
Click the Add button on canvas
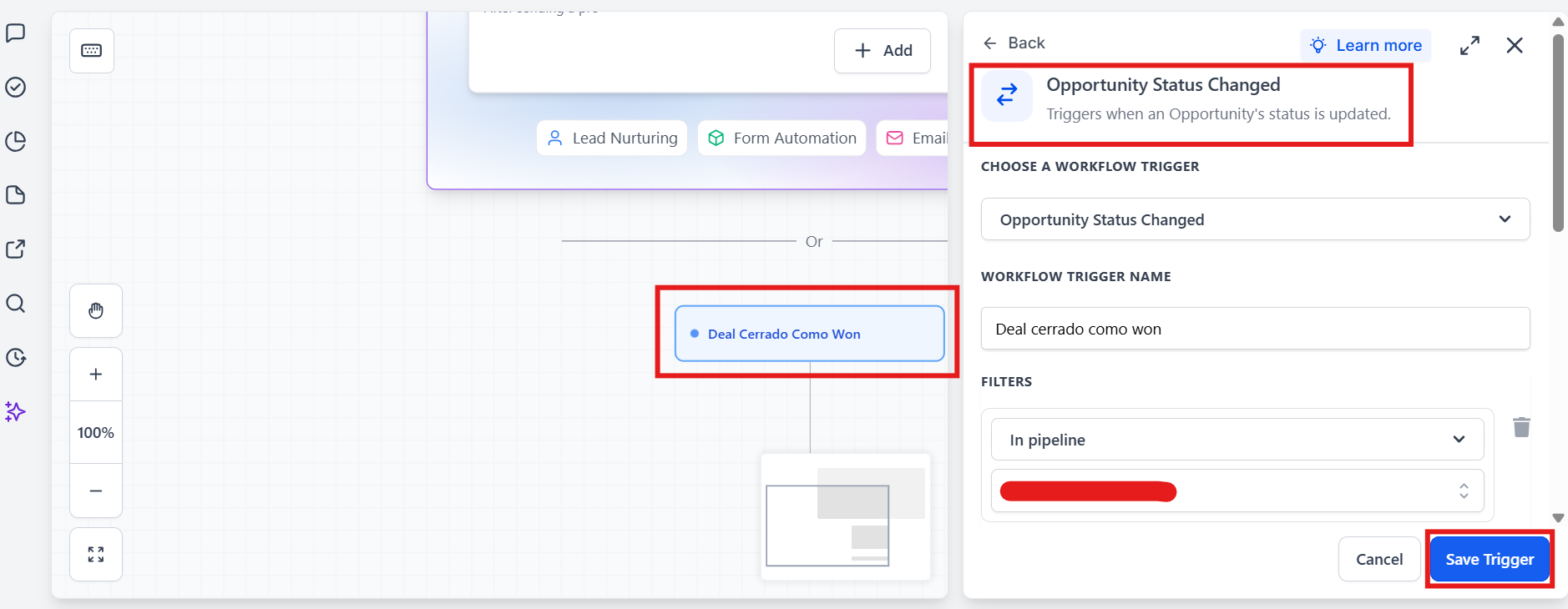click(x=883, y=51)
